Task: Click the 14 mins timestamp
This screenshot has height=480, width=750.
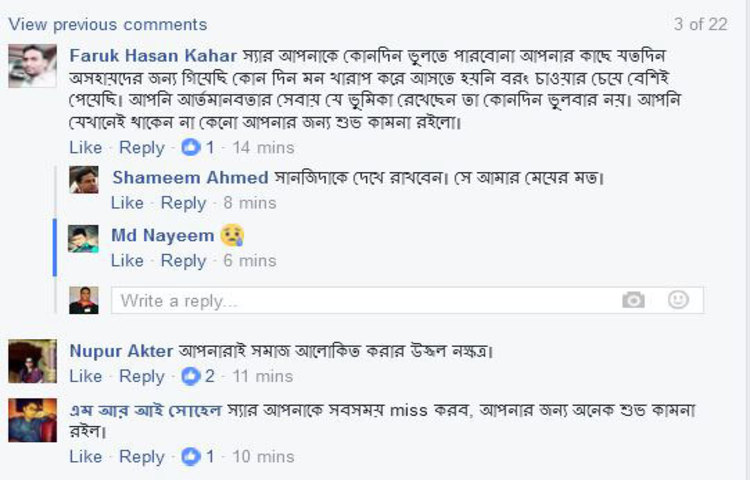Action: point(263,148)
